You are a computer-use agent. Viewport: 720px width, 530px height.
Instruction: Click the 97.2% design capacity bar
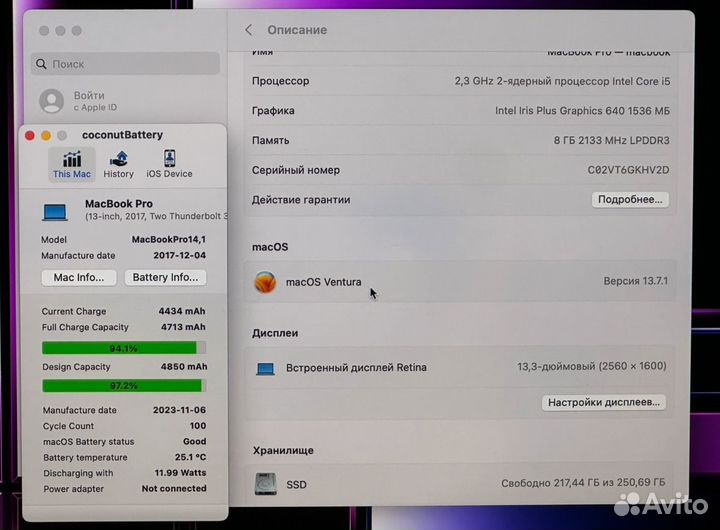click(124, 385)
